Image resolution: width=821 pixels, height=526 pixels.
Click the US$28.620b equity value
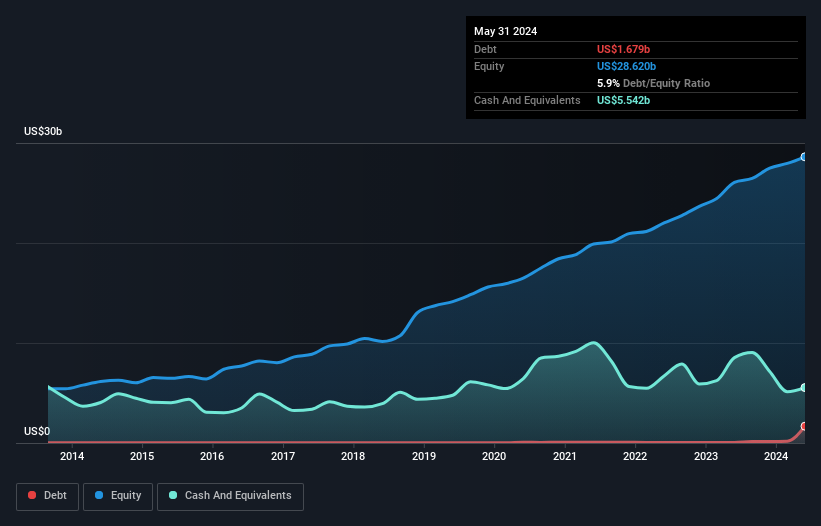coord(626,66)
